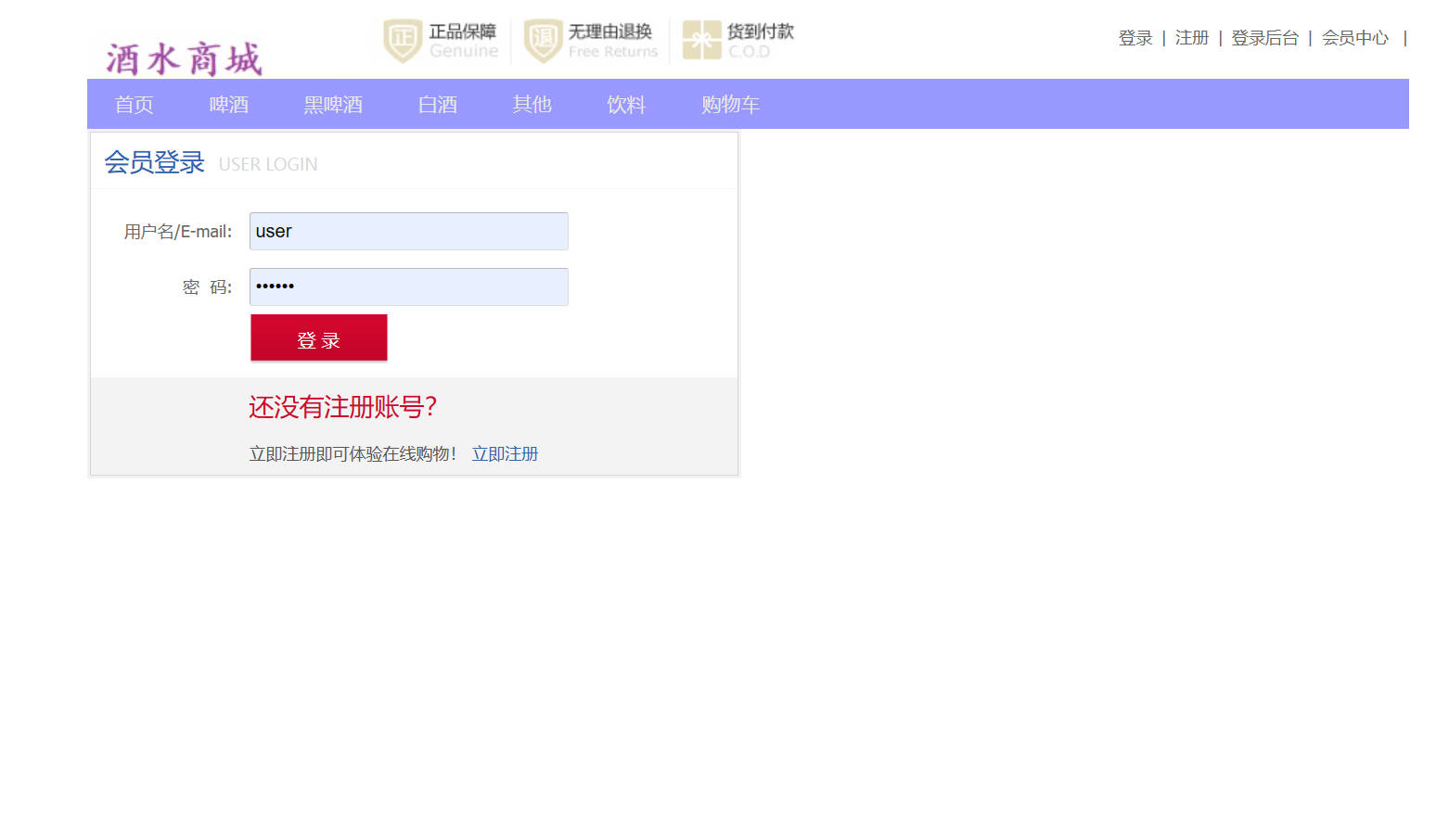The image size is (1436, 840).
Task: Open the 首页 home menu item
Action: coord(133,104)
